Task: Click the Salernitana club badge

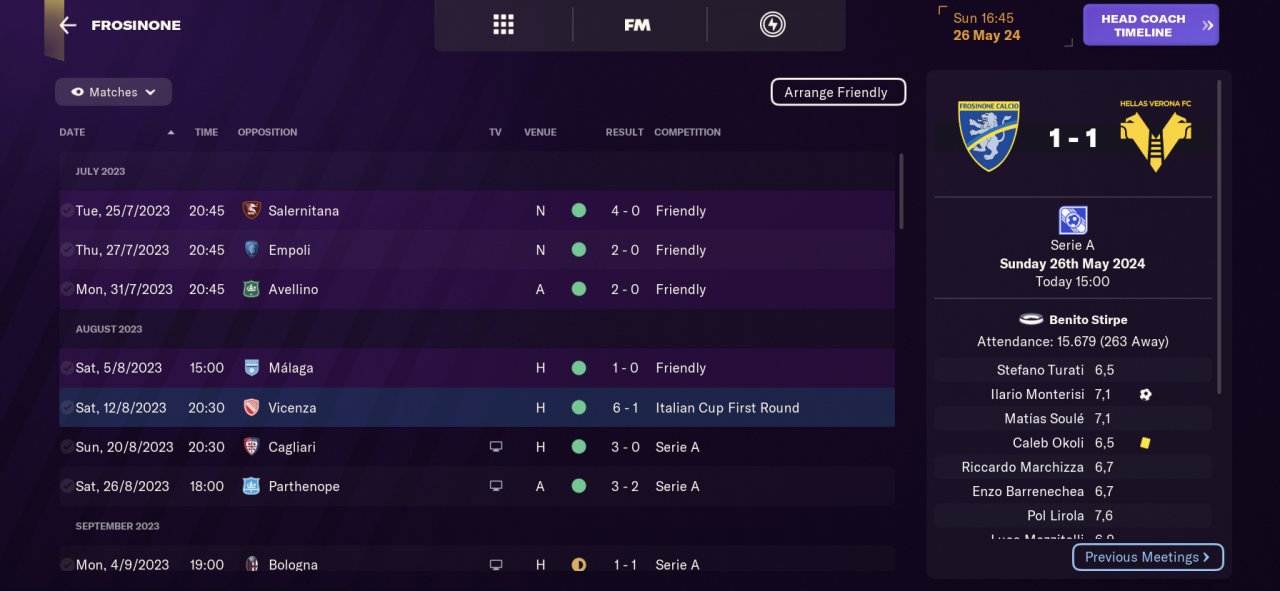Action: [251, 211]
